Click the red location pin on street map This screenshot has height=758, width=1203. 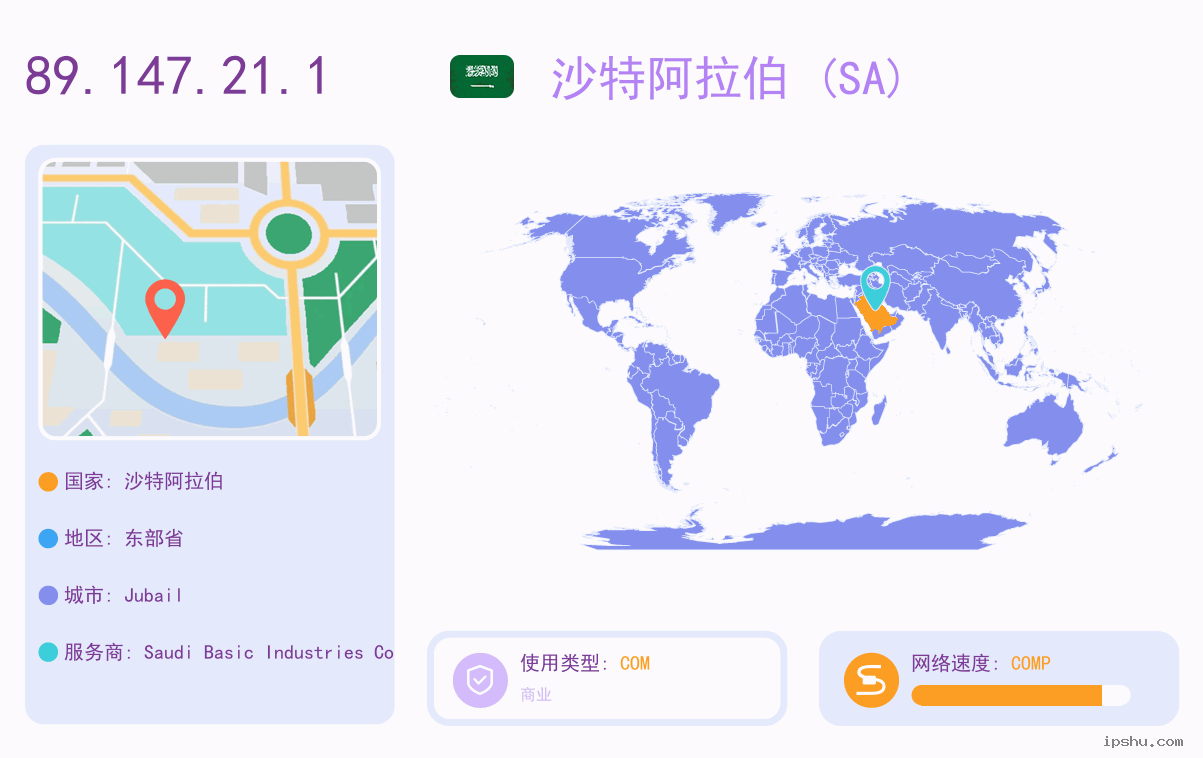coord(165,308)
